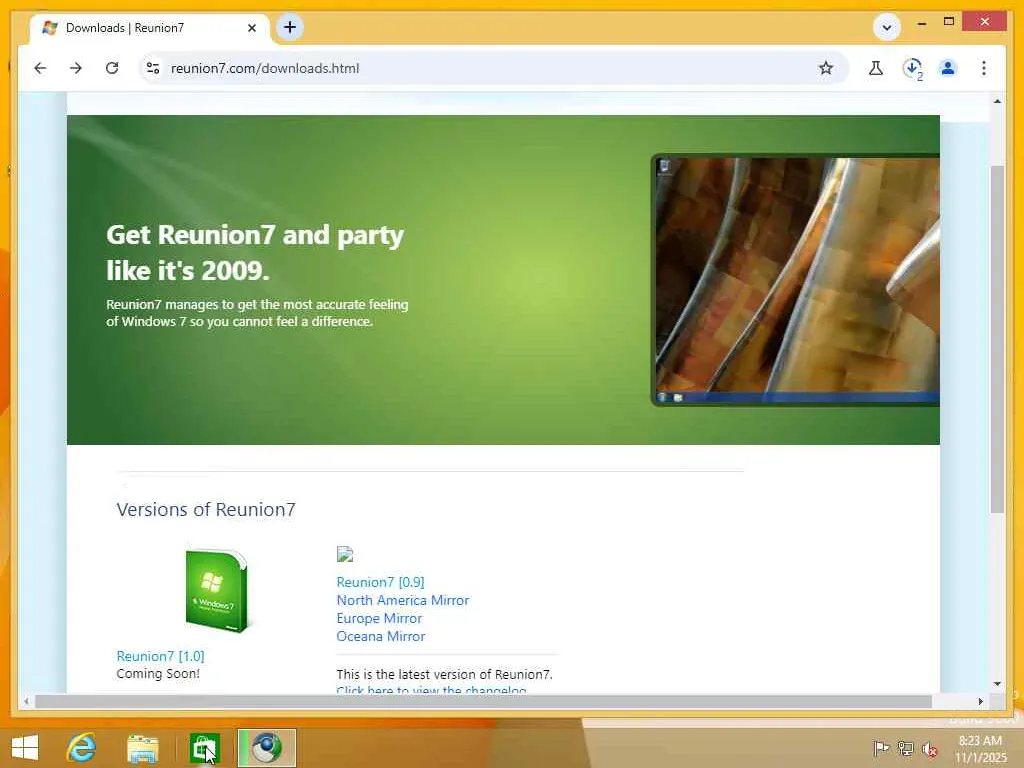1024x768 pixels.
Task: View the changelog link
Action: (x=431, y=690)
